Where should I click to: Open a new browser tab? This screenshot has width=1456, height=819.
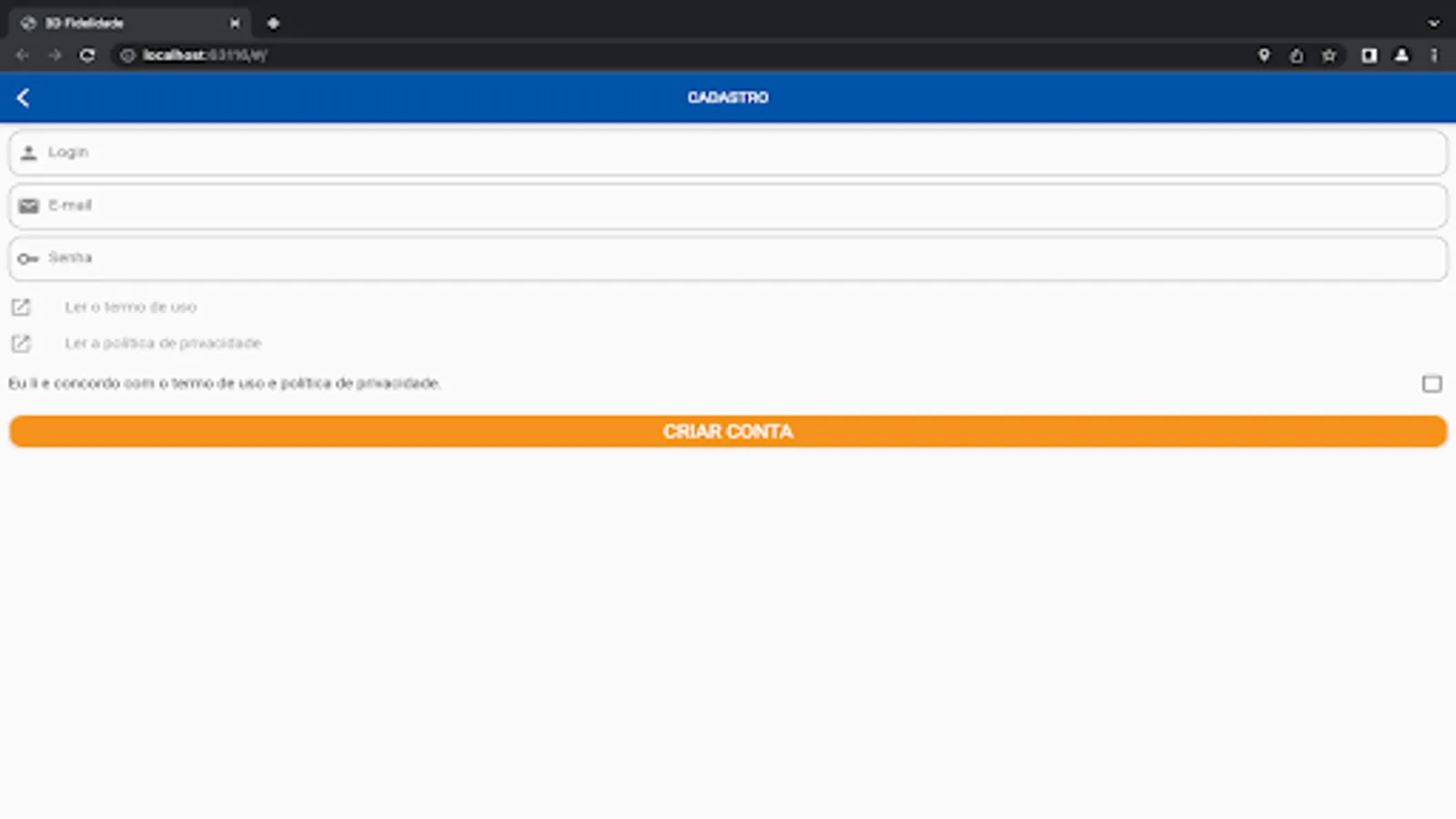pyautogui.click(x=273, y=24)
